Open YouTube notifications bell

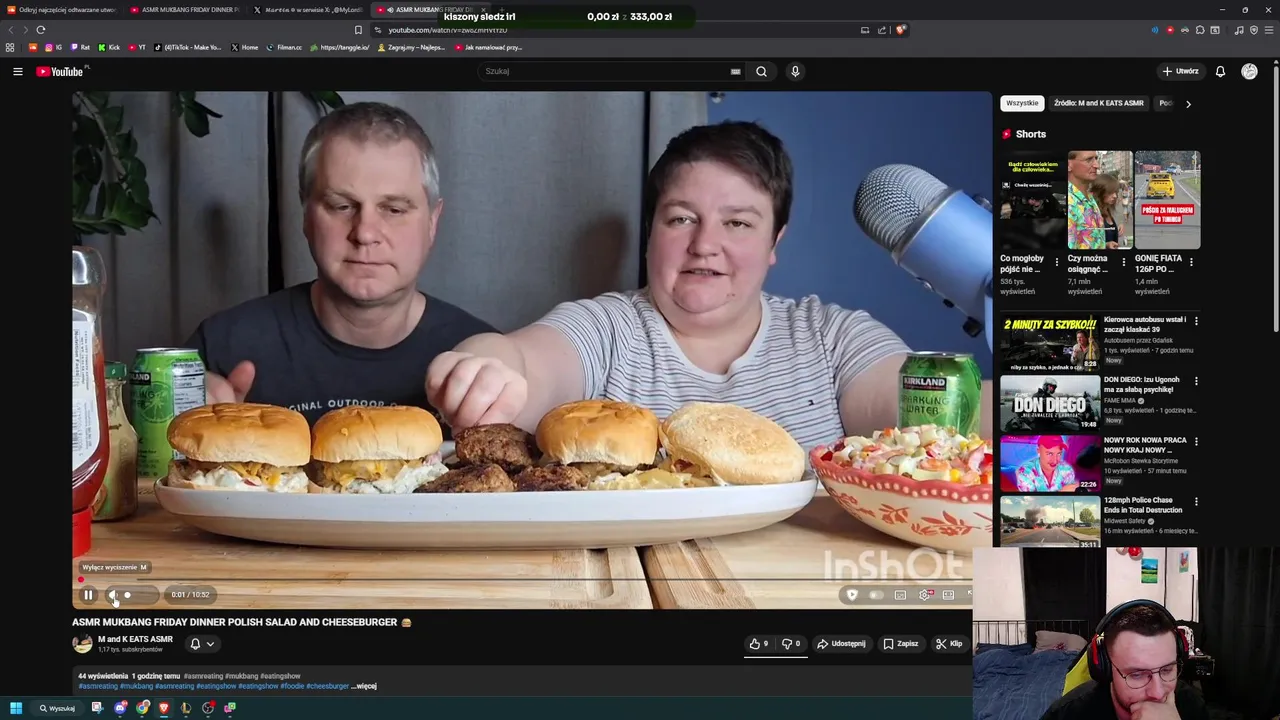[x=1220, y=71]
